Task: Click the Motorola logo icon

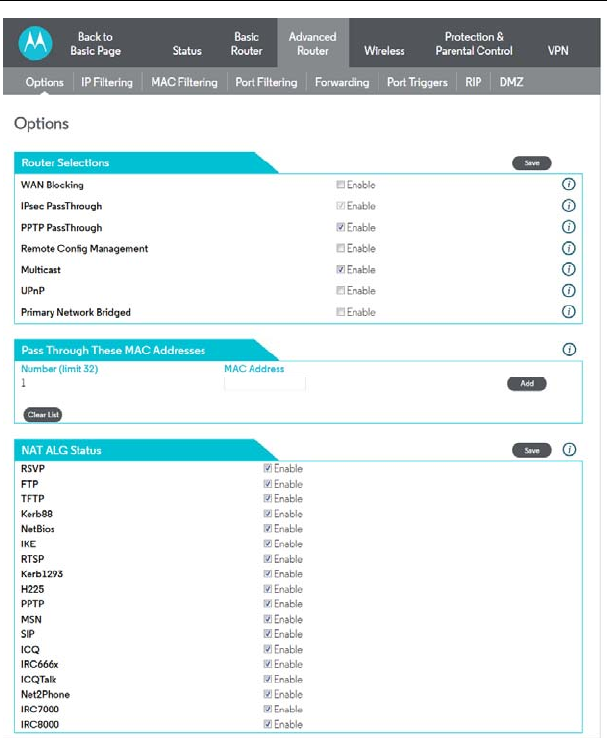Action: point(35,43)
